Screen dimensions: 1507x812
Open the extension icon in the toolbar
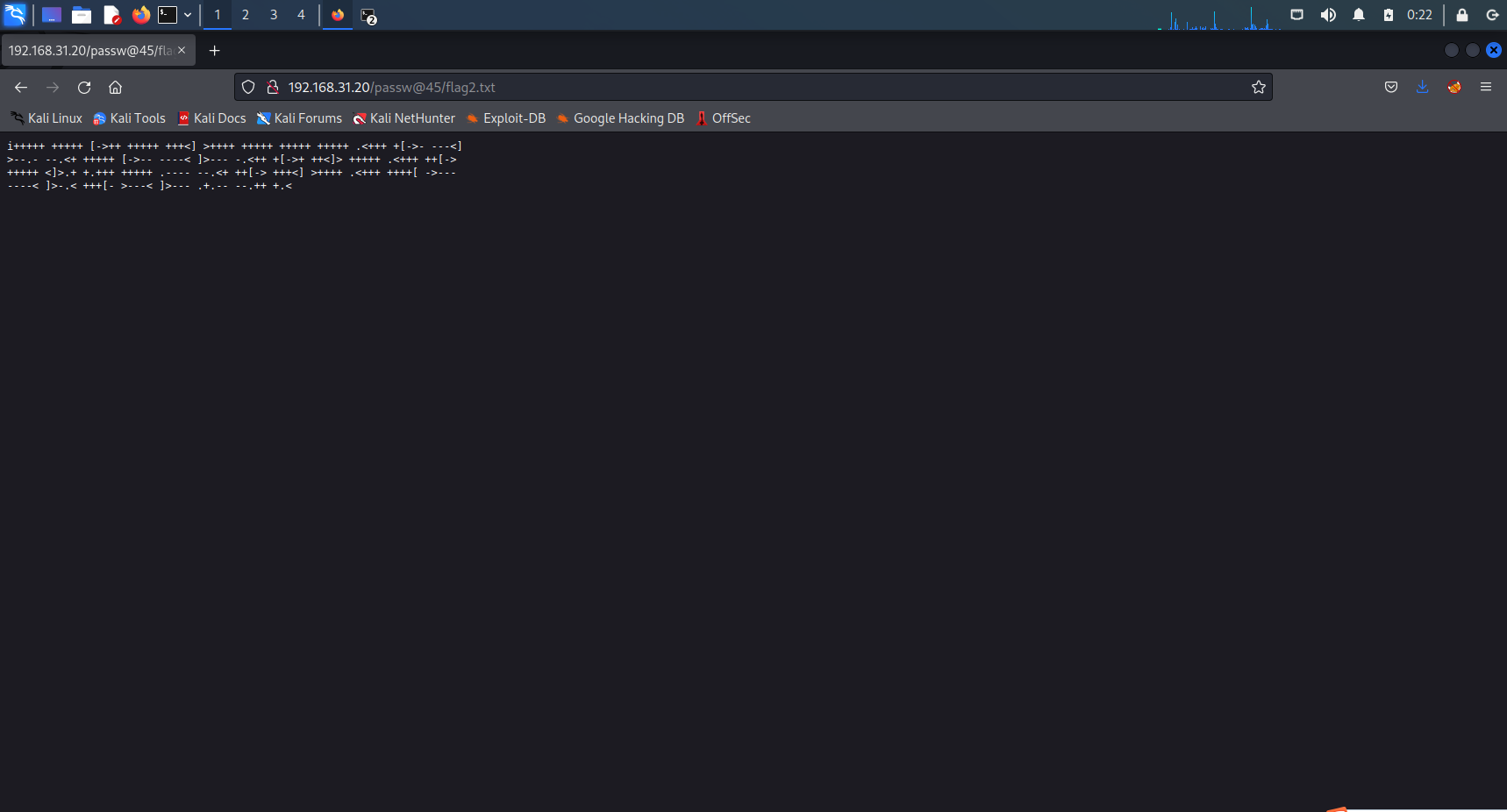pos(1454,87)
